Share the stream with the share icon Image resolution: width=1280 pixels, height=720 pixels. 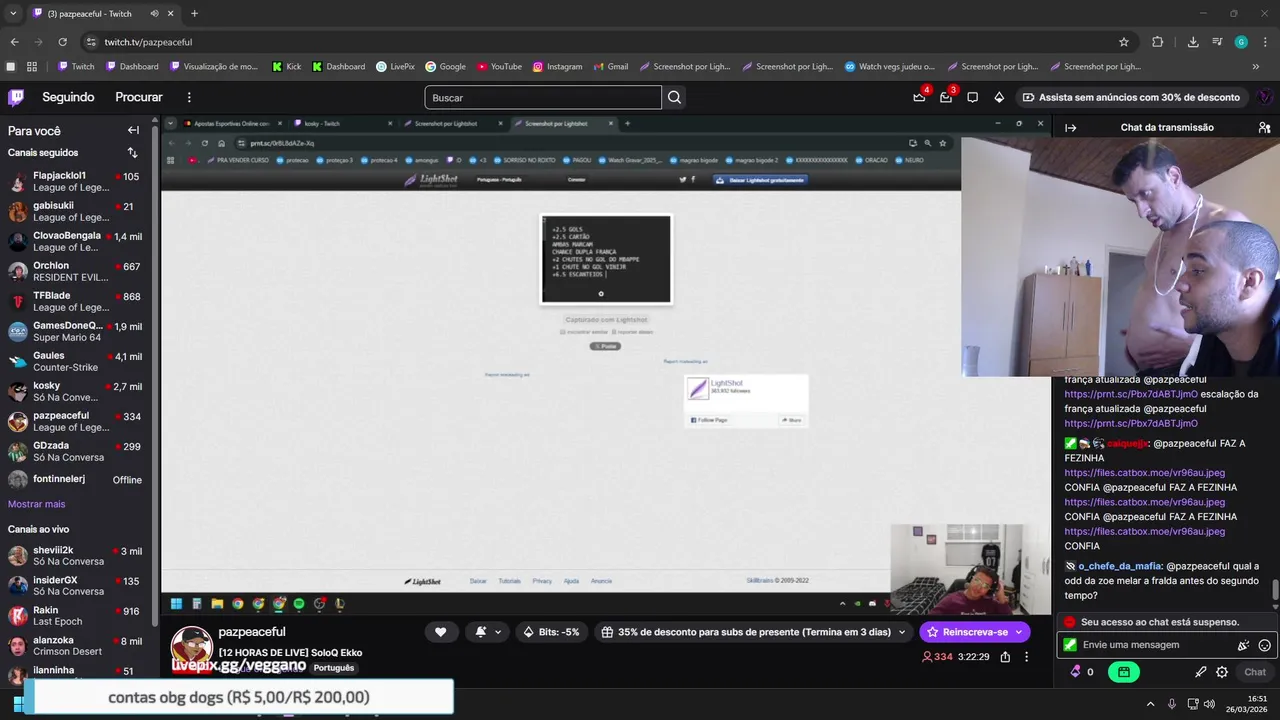(1005, 657)
